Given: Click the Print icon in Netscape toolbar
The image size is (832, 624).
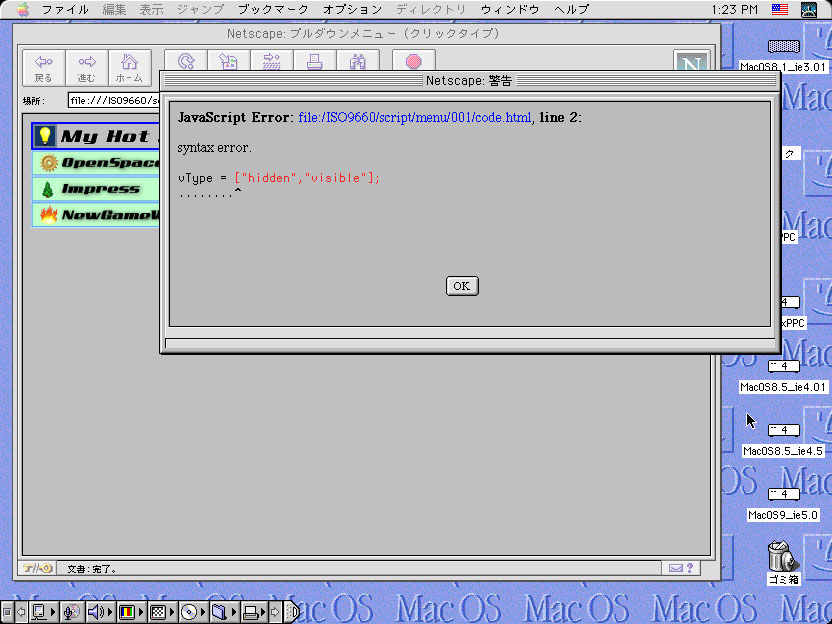Looking at the screenshot, I should (314, 62).
